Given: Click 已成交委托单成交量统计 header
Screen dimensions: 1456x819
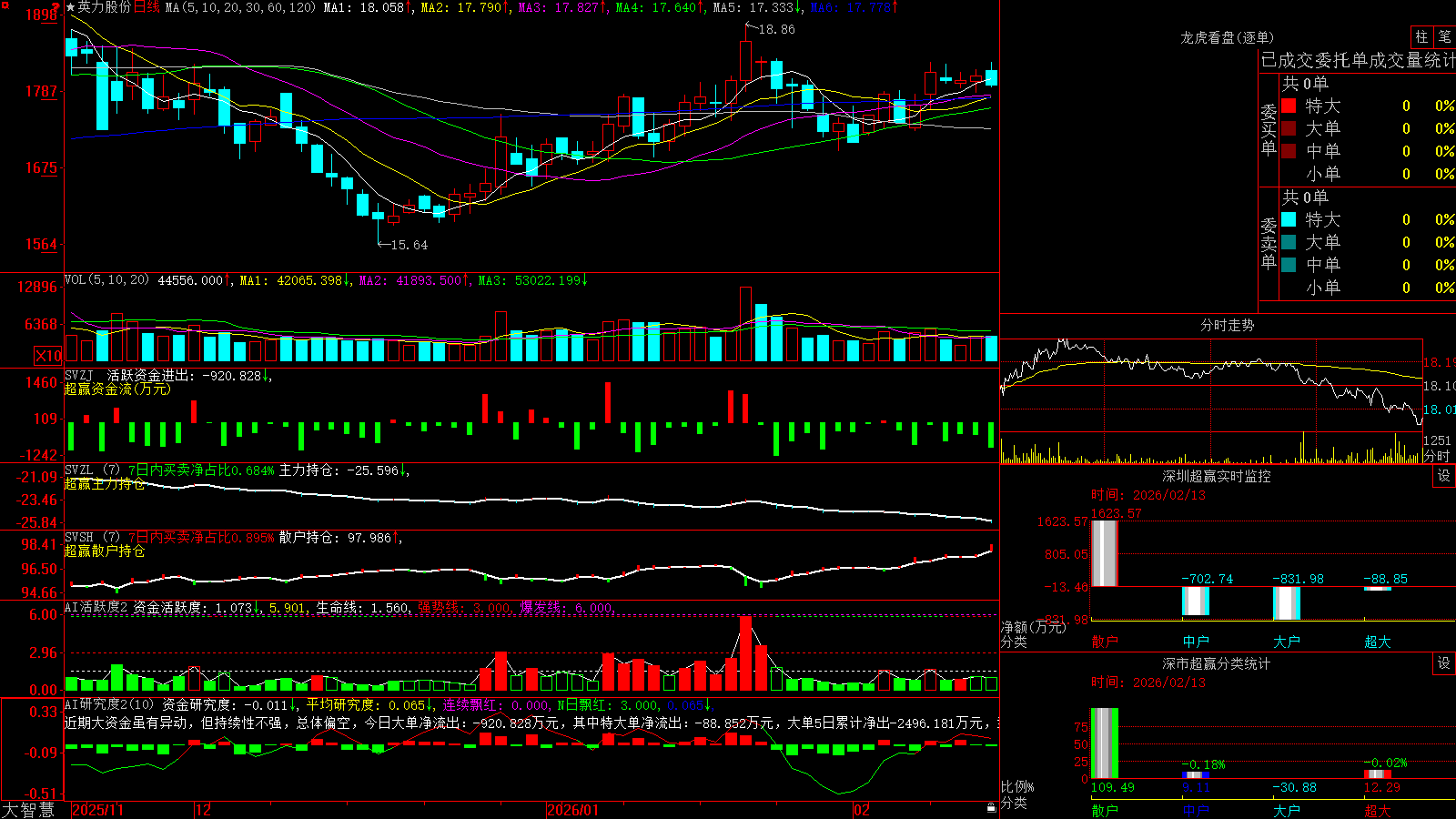Looking at the screenshot, I should tap(1358, 60).
